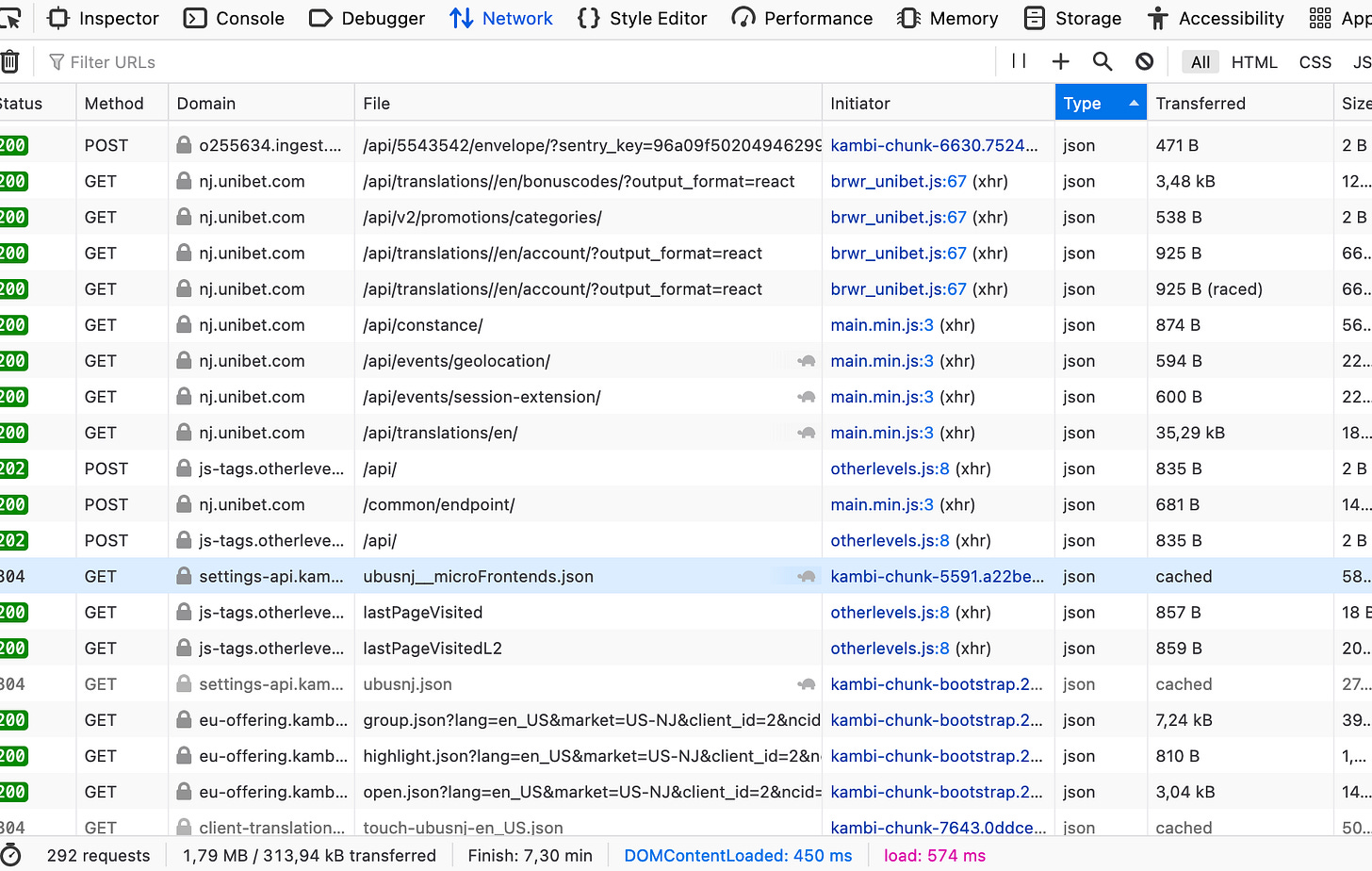The width and height of the screenshot is (1372, 871).
Task: Click turtle icon in ubusnj.json row
Action: (807, 684)
